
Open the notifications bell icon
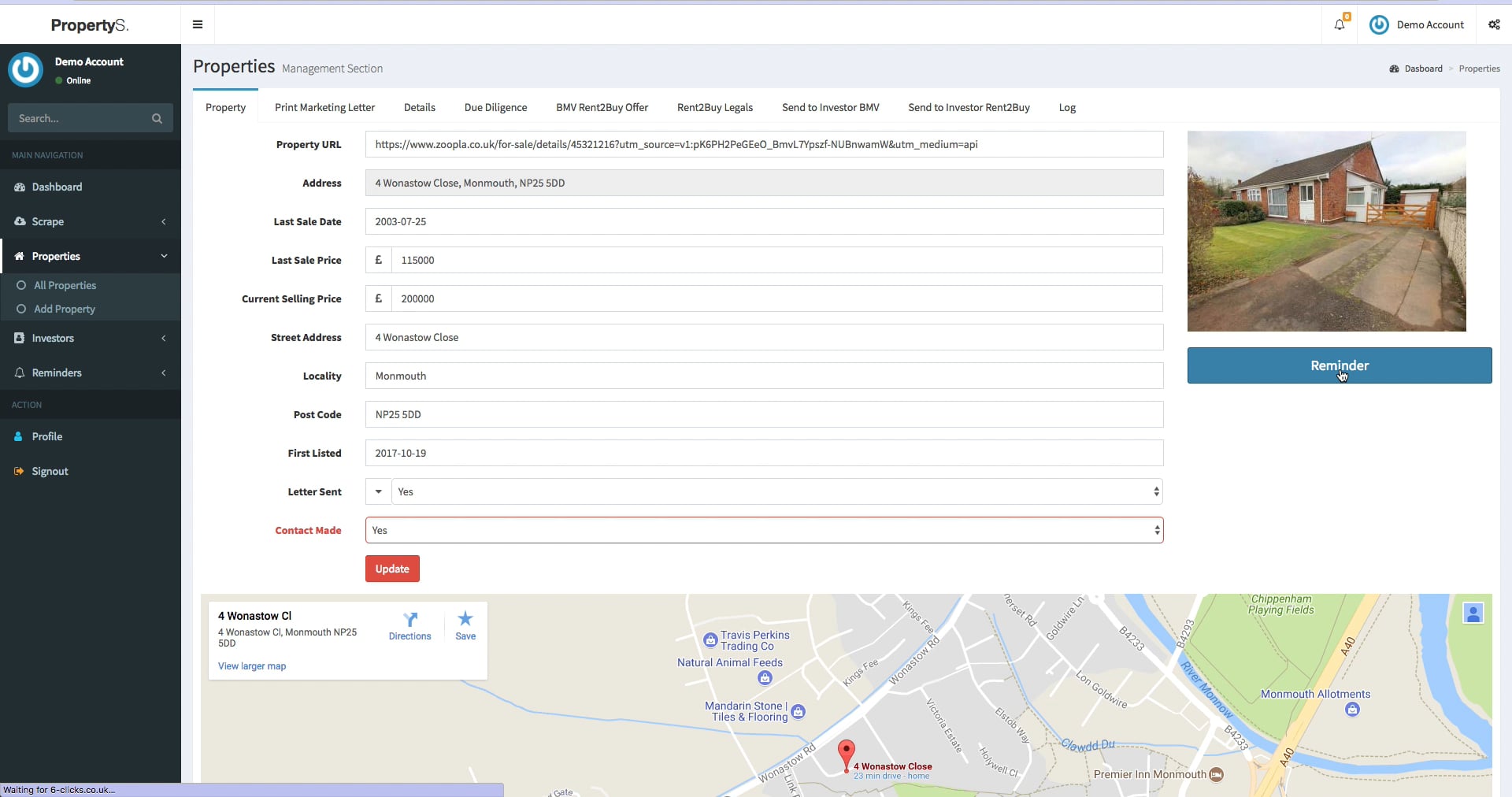[x=1340, y=24]
